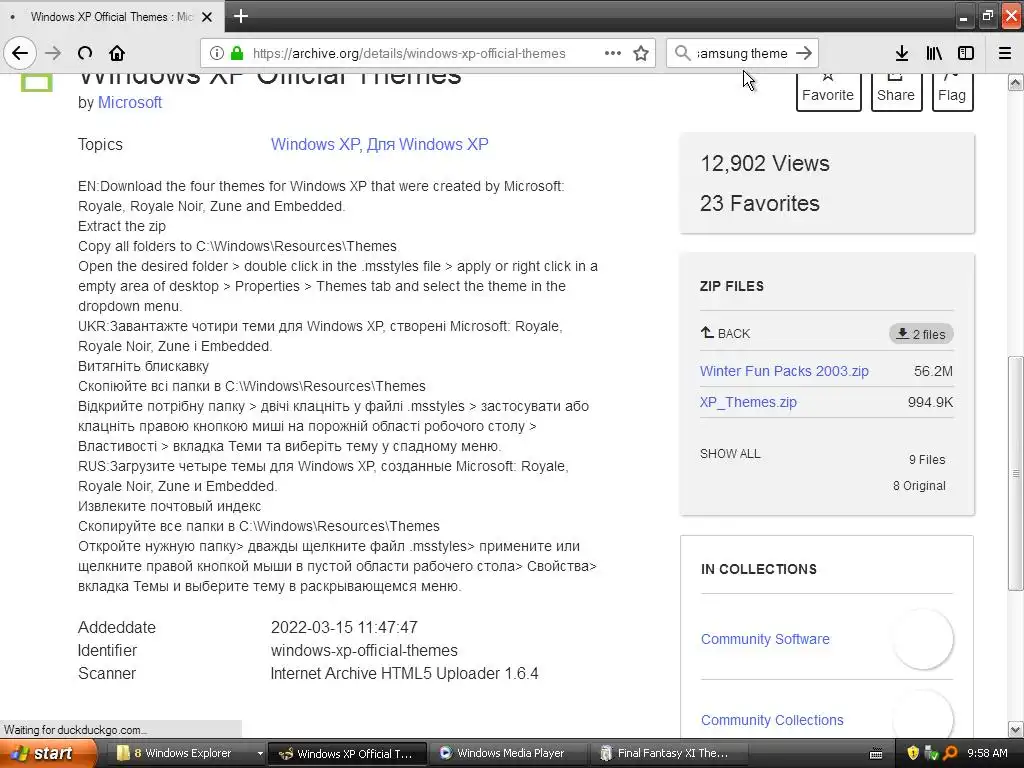Click the page scrollbar up arrow
The width and height of the screenshot is (1024, 768).
(1016, 83)
